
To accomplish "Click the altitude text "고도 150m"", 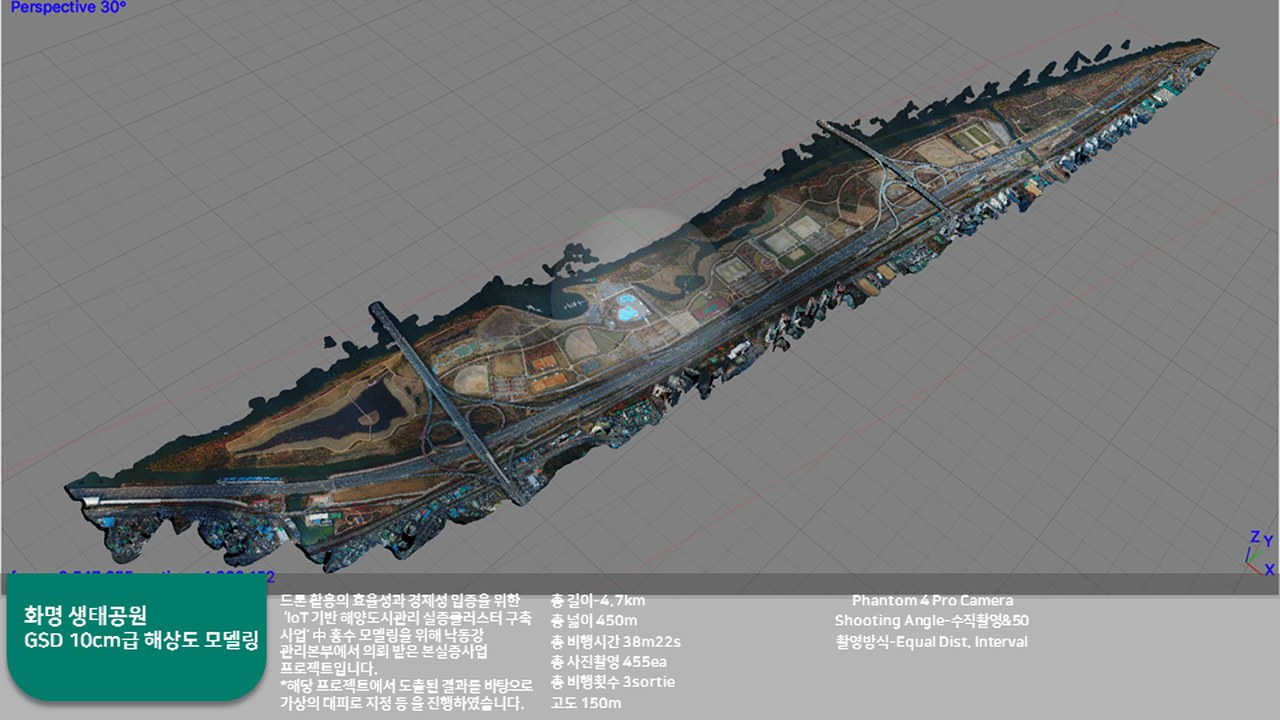I will [586, 703].
